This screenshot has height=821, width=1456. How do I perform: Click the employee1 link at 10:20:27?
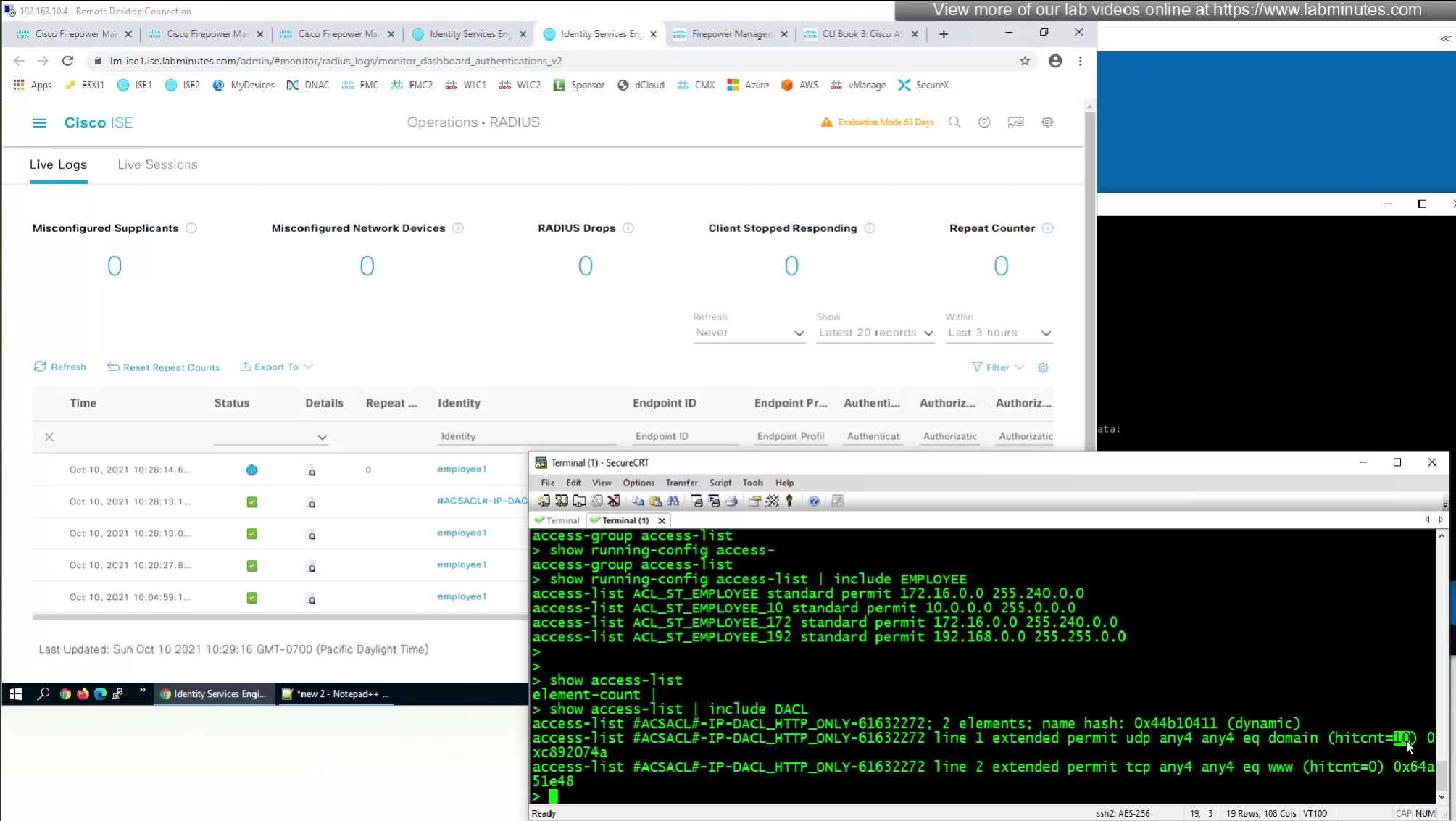pyautogui.click(x=462, y=564)
